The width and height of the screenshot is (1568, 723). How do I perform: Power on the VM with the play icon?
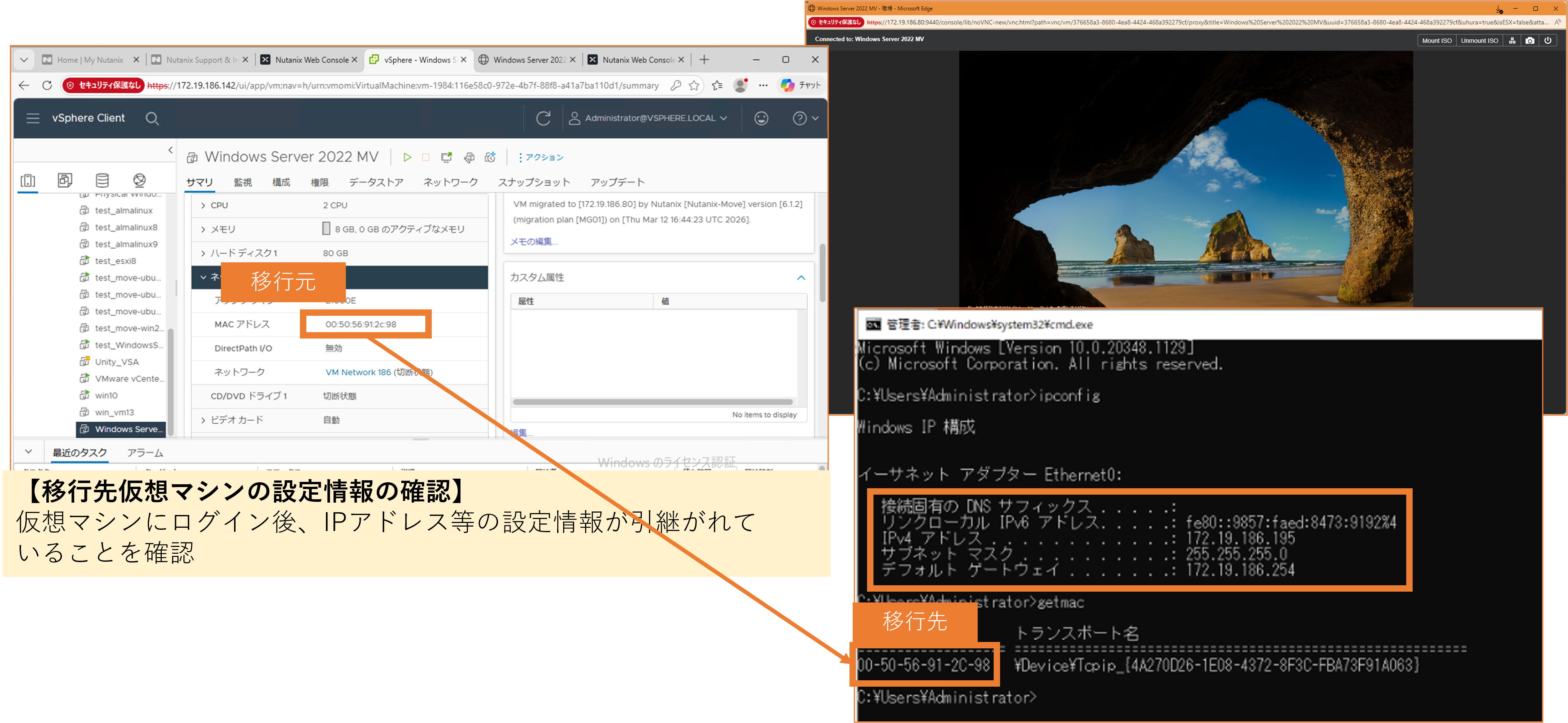coord(407,157)
